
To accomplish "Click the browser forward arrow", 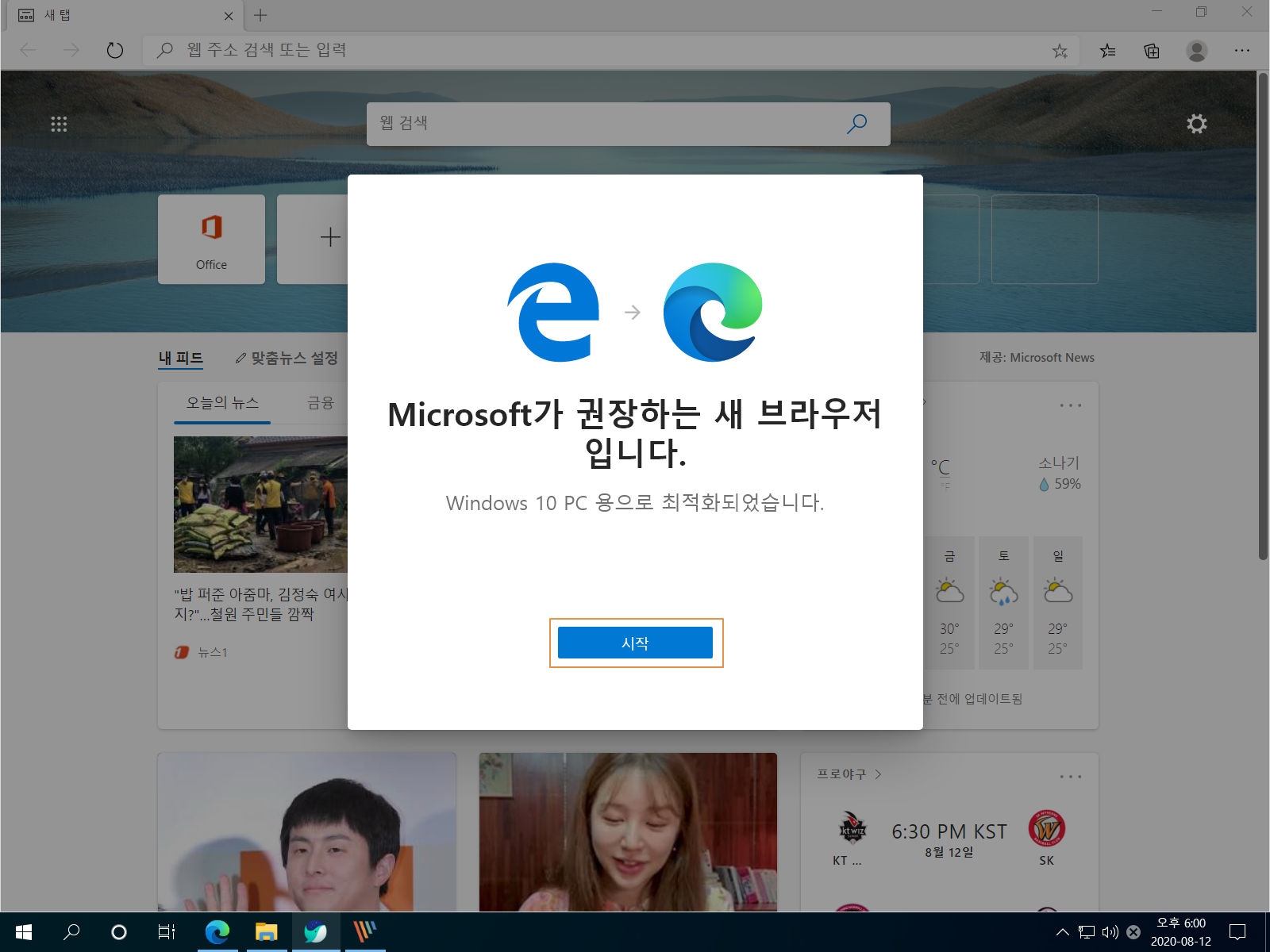I will [x=71, y=50].
